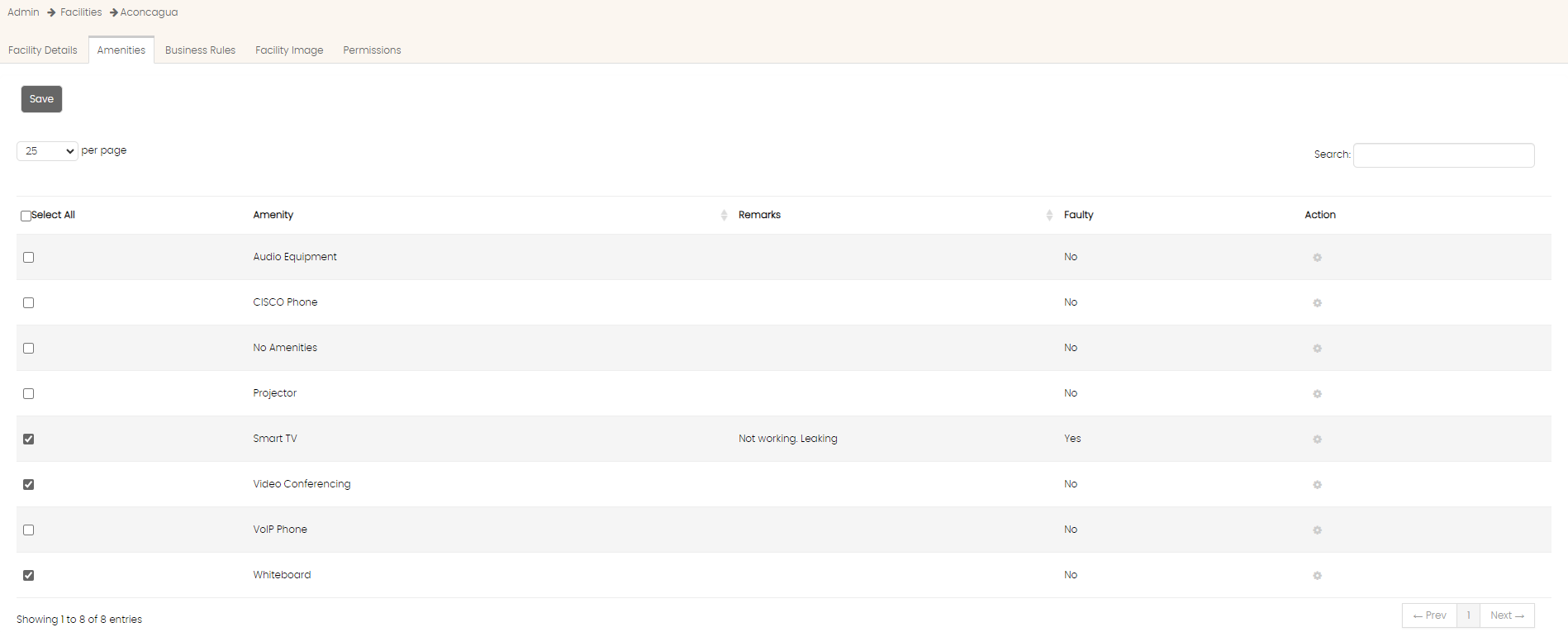The image size is (1568, 632).
Task: Go to the Facility Image tab
Action: (289, 50)
